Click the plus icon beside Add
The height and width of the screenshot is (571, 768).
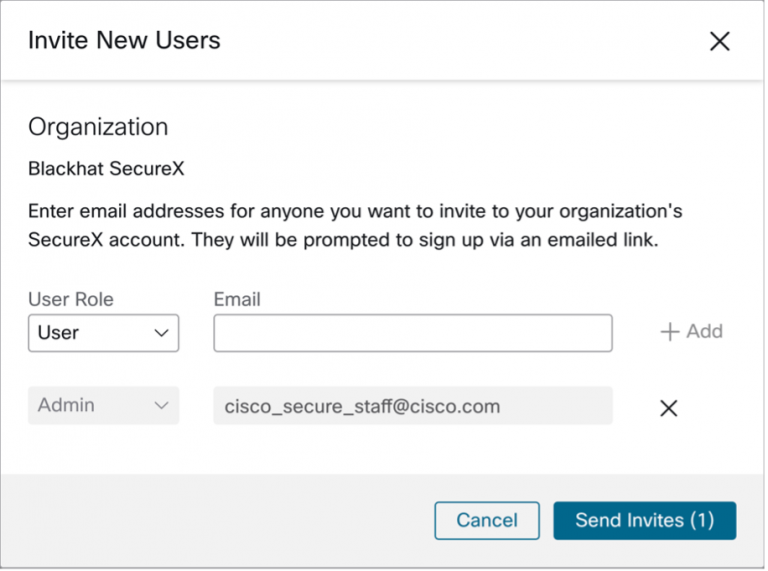click(x=670, y=332)
